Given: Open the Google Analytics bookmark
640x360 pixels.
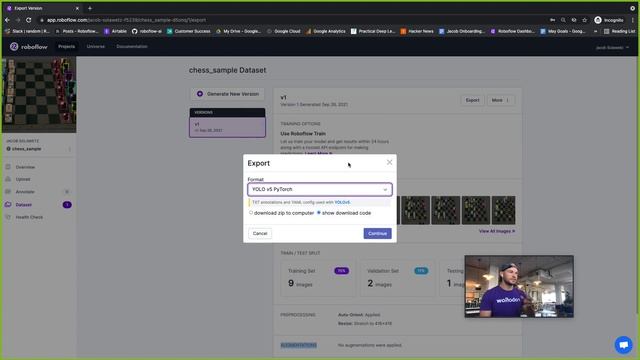Looking at the screenshot, I should [x=325, y=31].
